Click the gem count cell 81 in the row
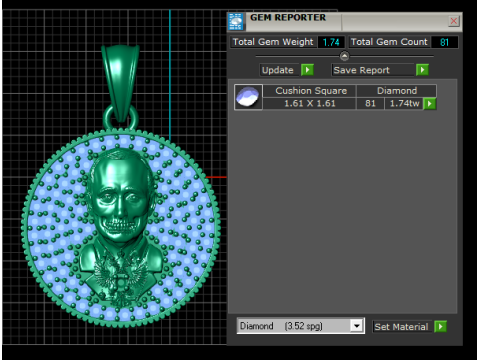 pyautogui.click(x=370, y=103)
